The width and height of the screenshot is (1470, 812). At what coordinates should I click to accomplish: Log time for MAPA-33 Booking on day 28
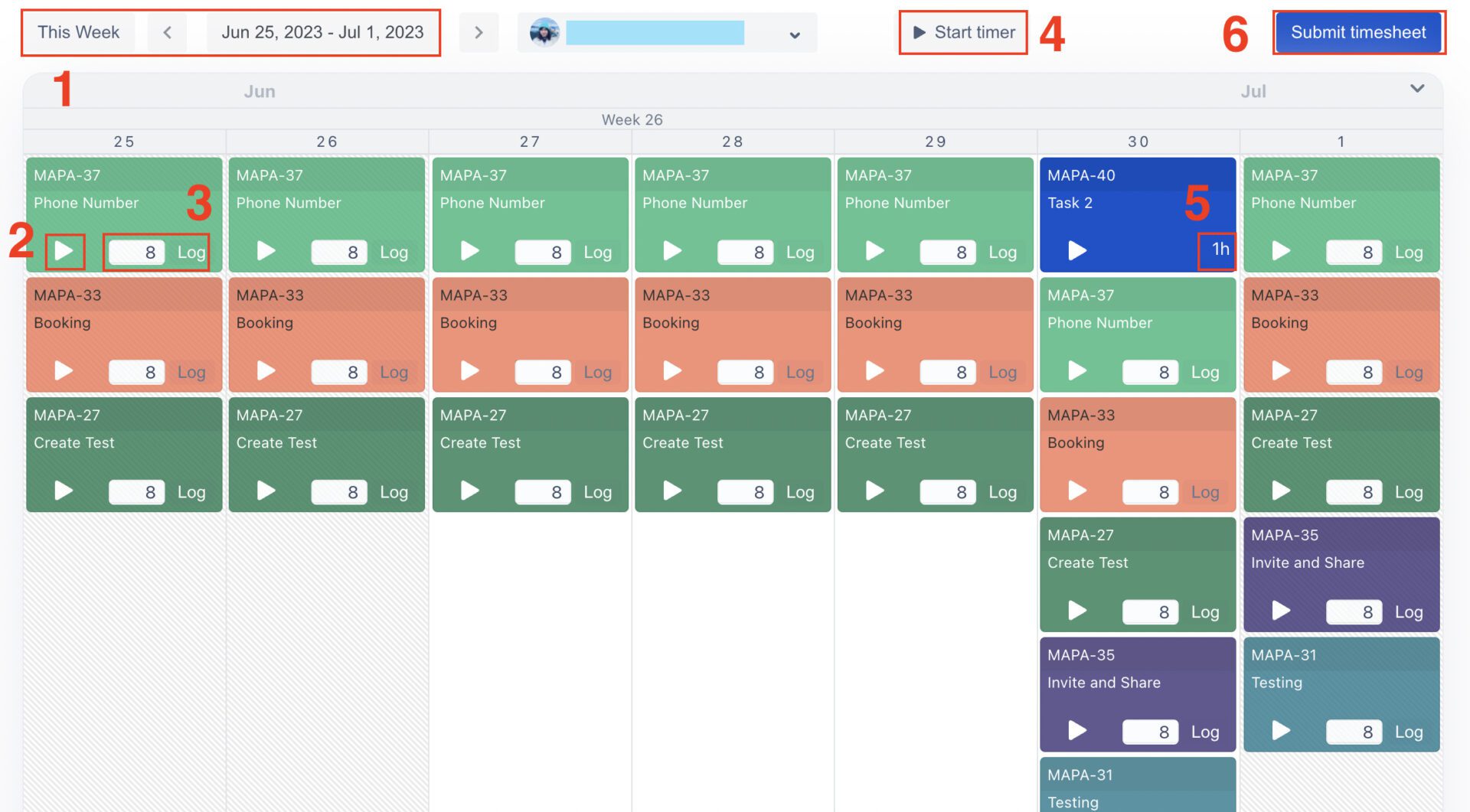[800, 372]
